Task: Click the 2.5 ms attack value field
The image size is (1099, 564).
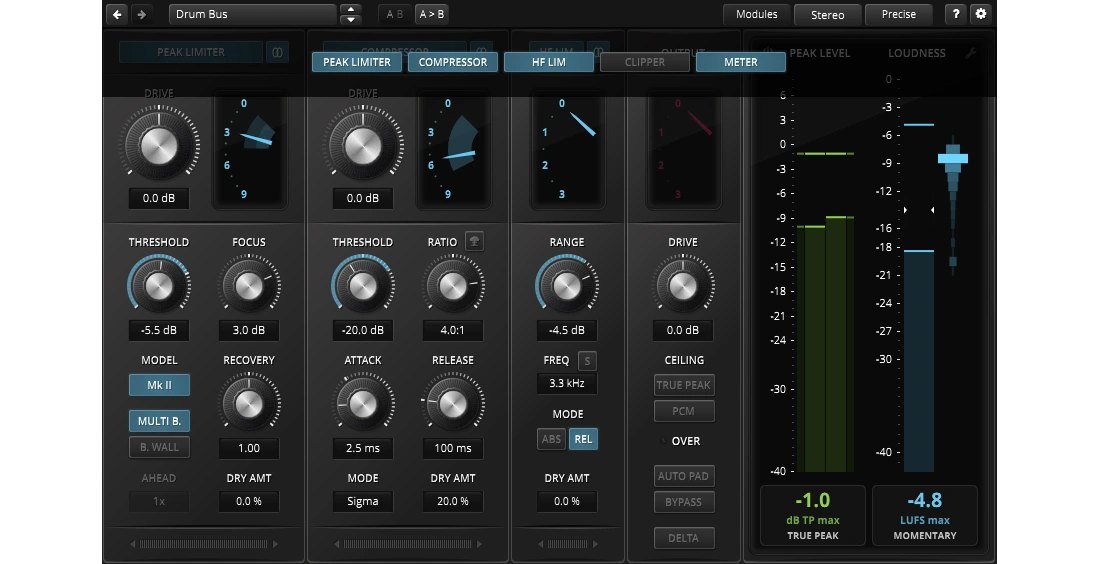Action: tap(363, 448)
